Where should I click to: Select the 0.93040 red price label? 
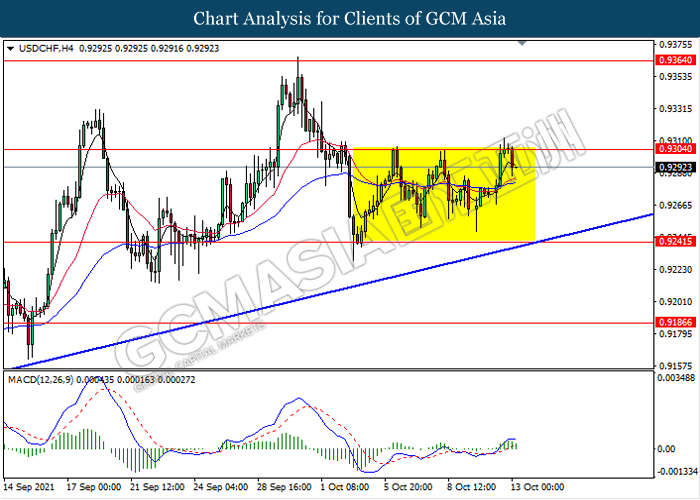(x=675, y=149)
